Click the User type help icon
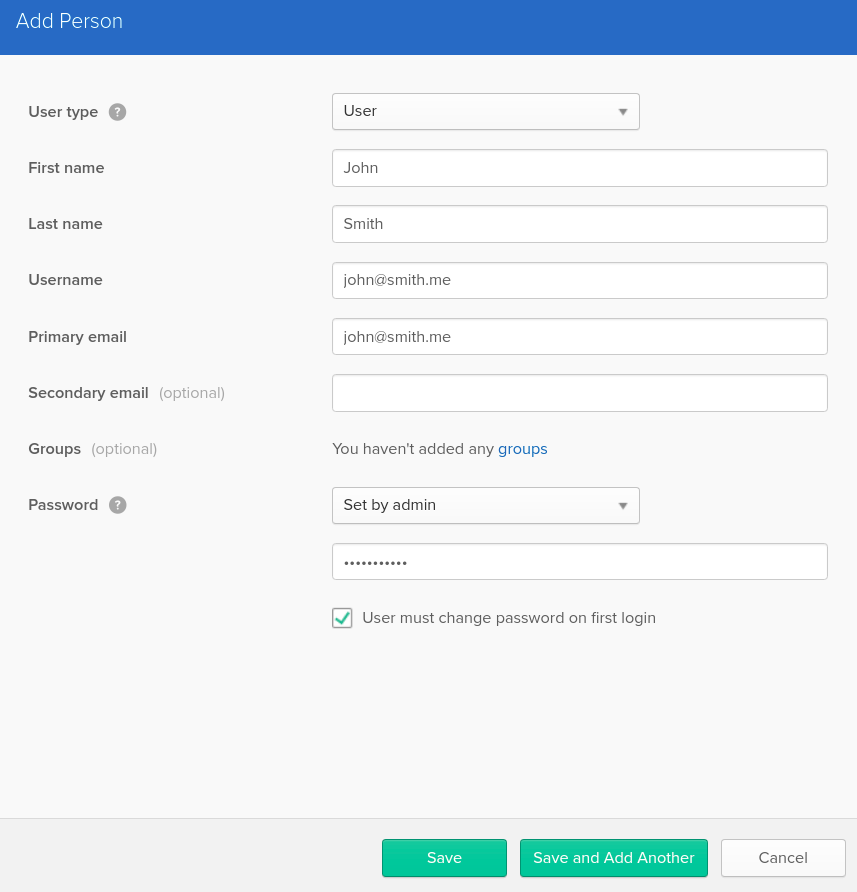857x892 pixels. coord(118,112)
